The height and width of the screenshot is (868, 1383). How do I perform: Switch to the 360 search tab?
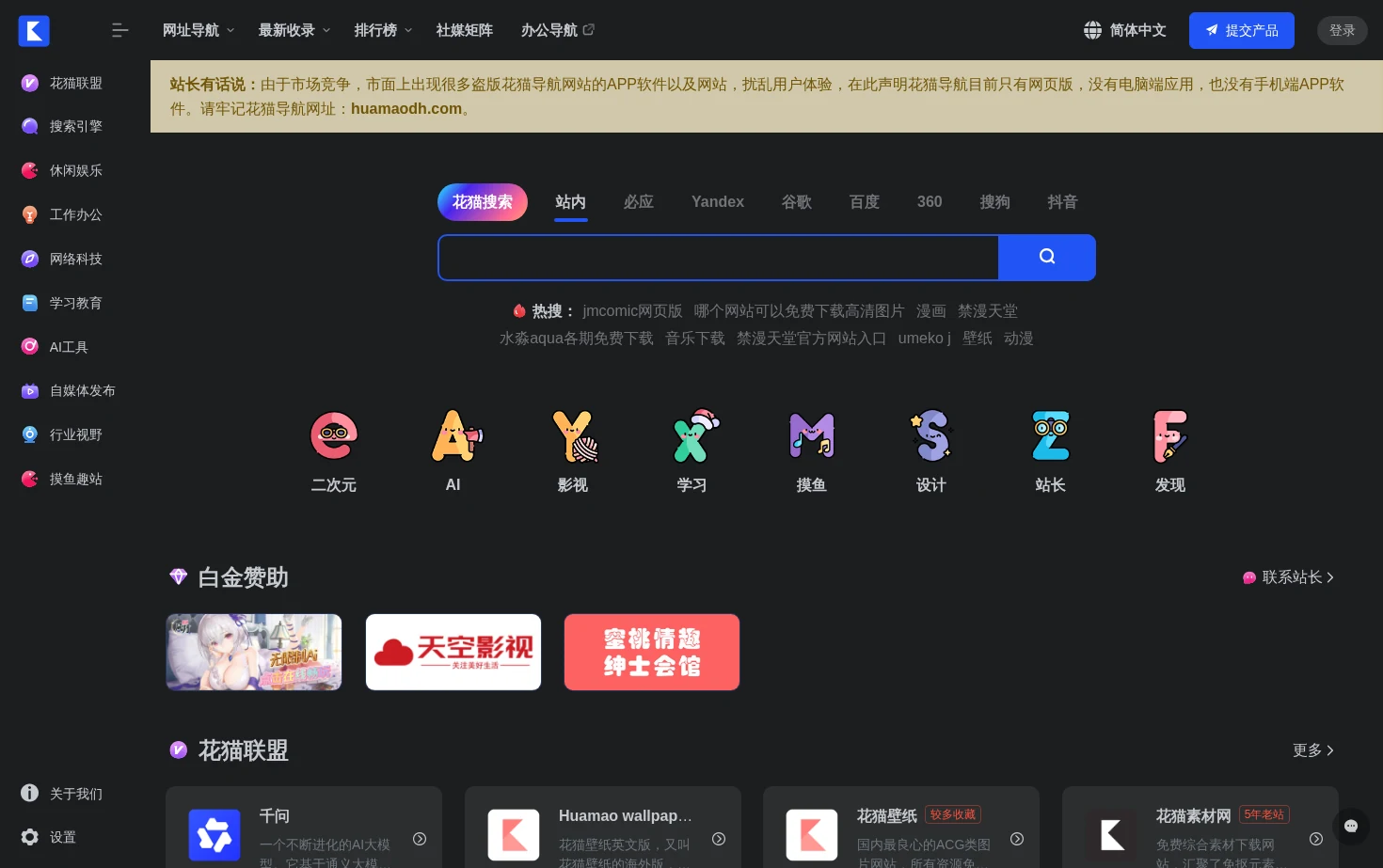930,202
